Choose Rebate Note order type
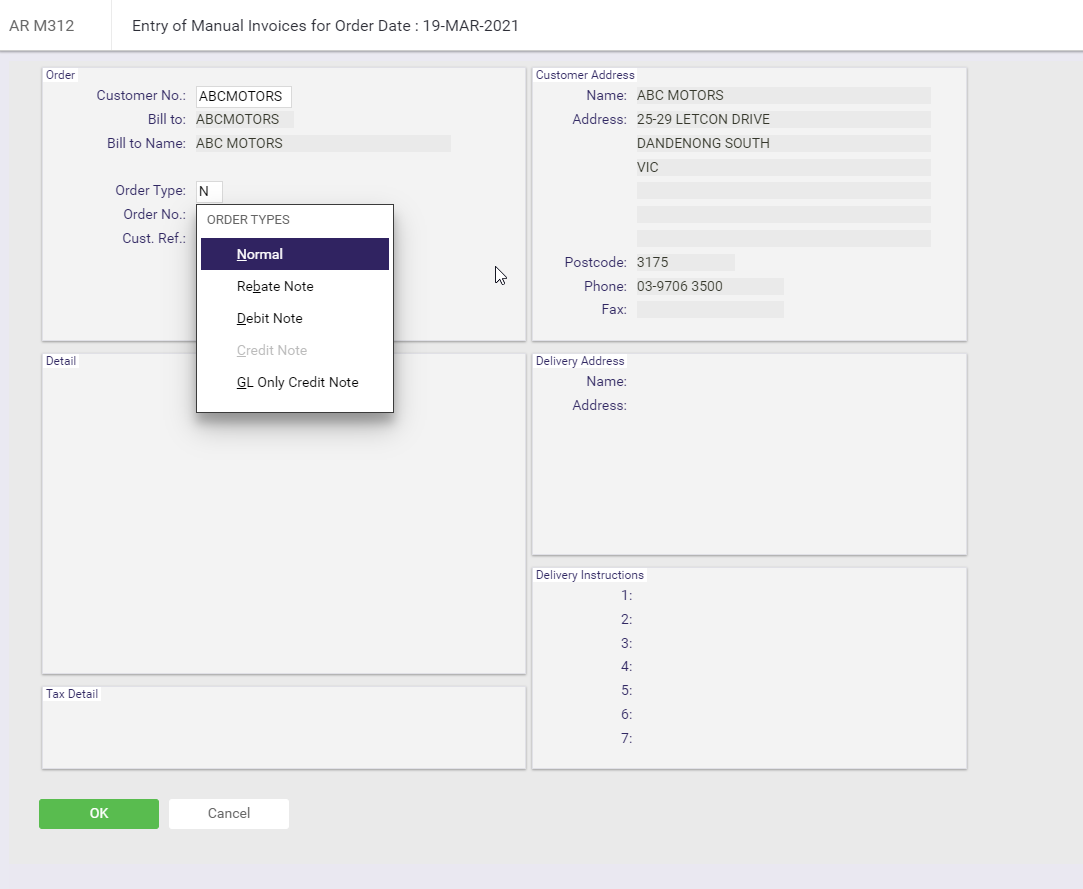1083x889 pixels. [x=295, y=286]
